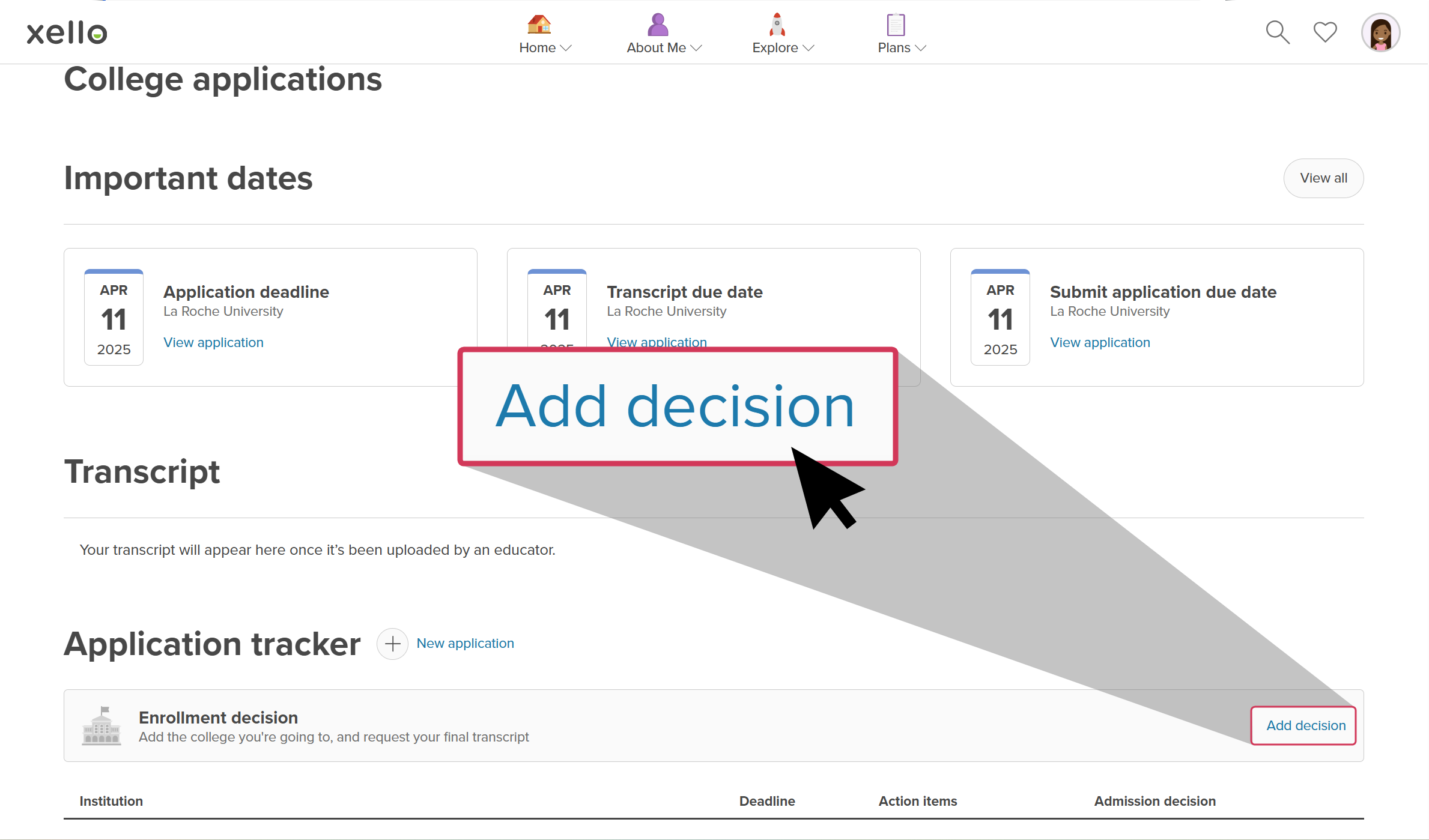
Task: Click the rocket icon above Explore
Action: [x=776, y=24]
